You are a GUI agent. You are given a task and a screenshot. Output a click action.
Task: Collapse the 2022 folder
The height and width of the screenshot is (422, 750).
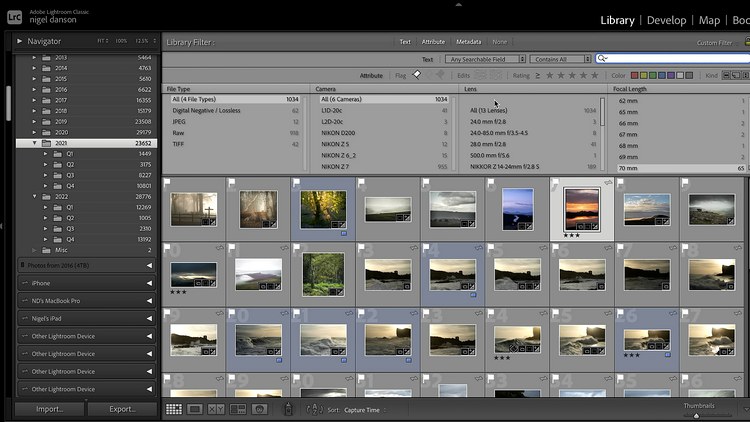tap(34, 196)
